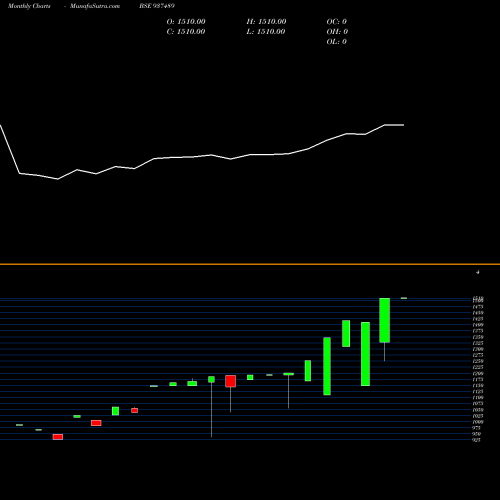Click the "Monthly Charts" title text
500x500 pixels.
[29, 6]
